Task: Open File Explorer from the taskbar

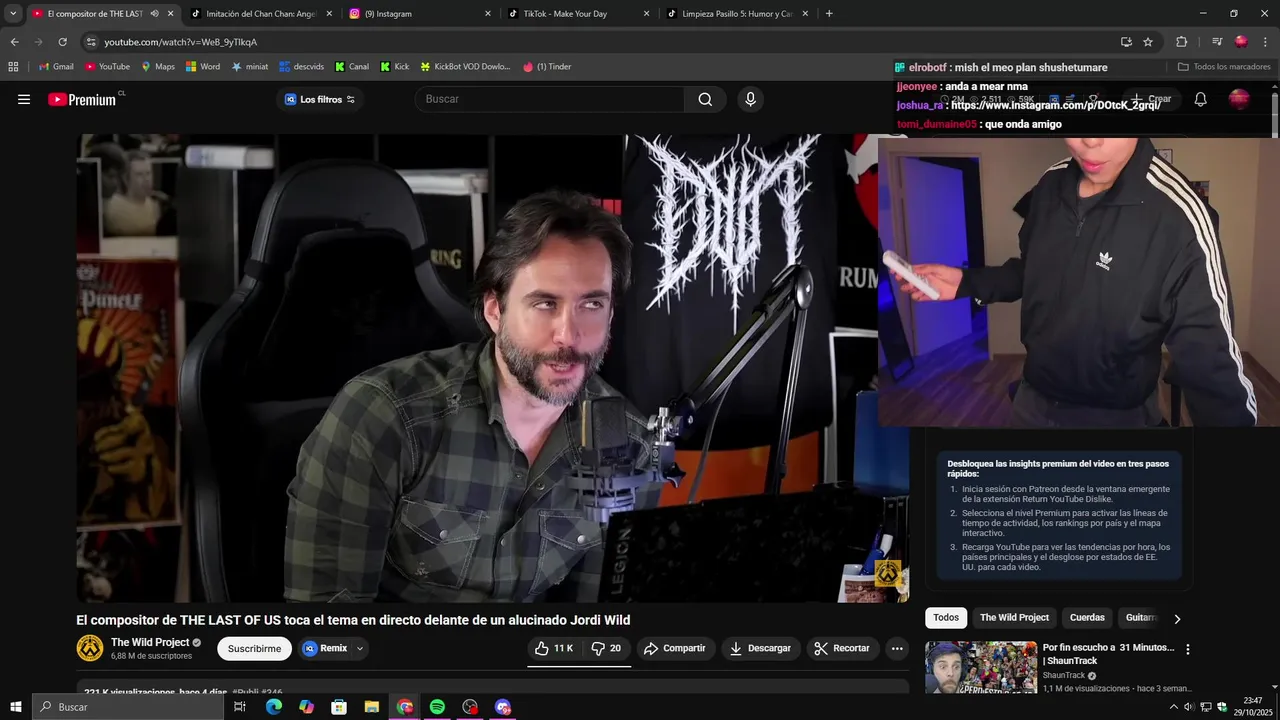Action: (x=371, y=707)
